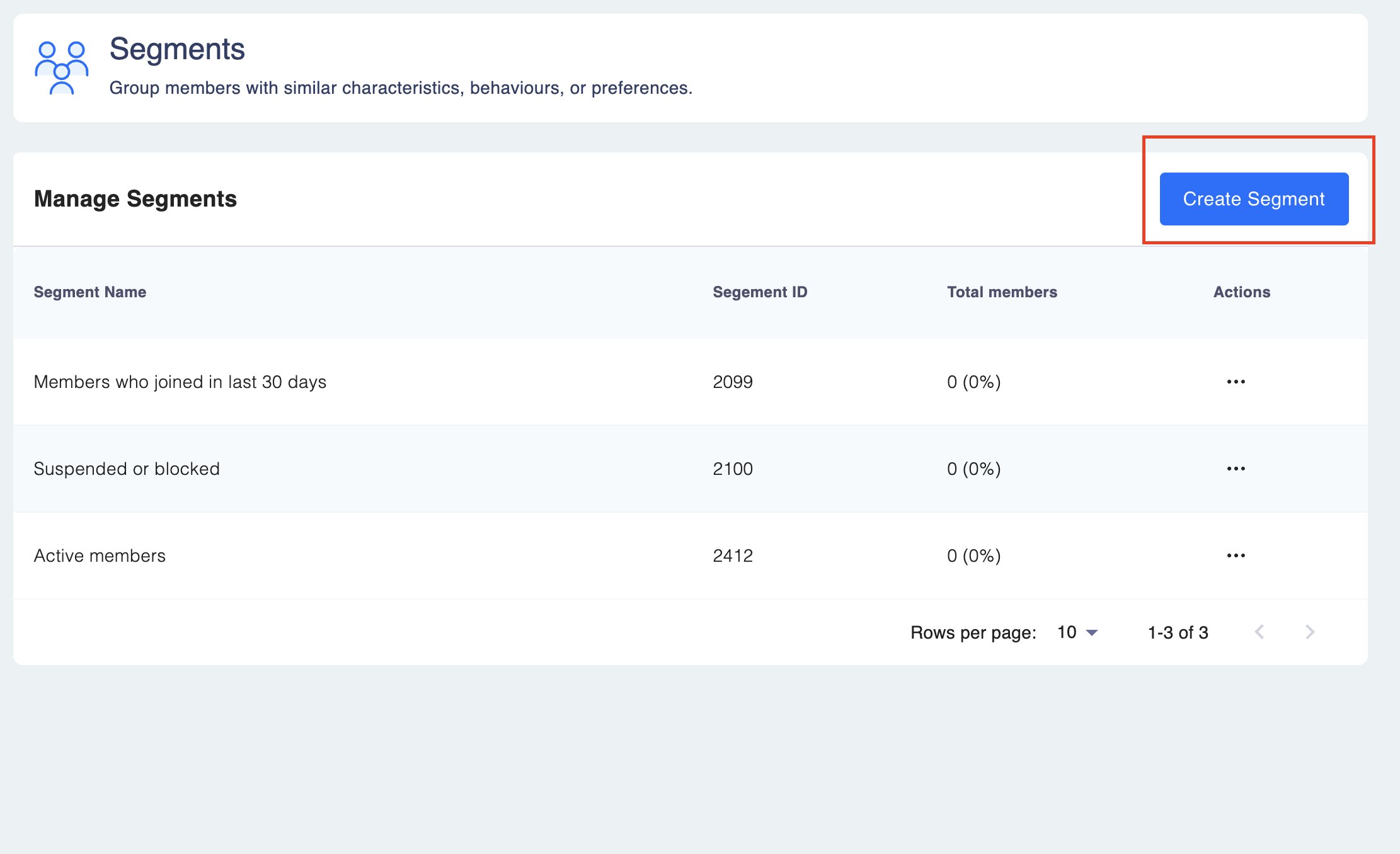
Task: Click the Total members column header
Action: pos(1002,292)
